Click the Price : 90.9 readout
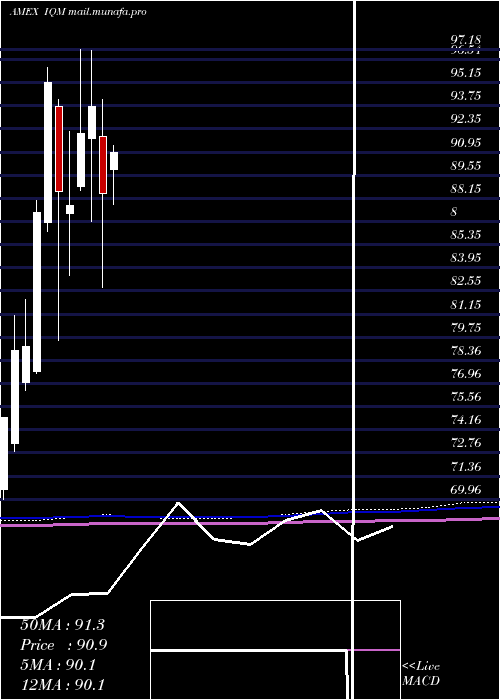This screenshot has width=500, height=700. [63, 645]
